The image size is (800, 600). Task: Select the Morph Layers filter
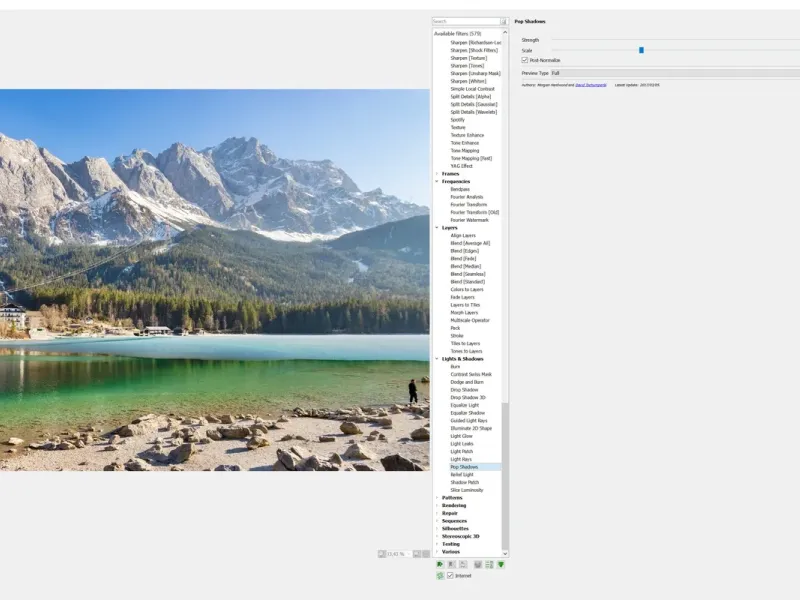point(464,312)
